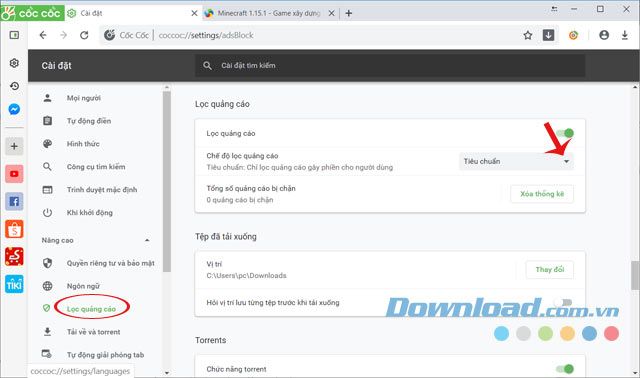Close the Minecraft 1.15.1 tab

coord(331,13)
